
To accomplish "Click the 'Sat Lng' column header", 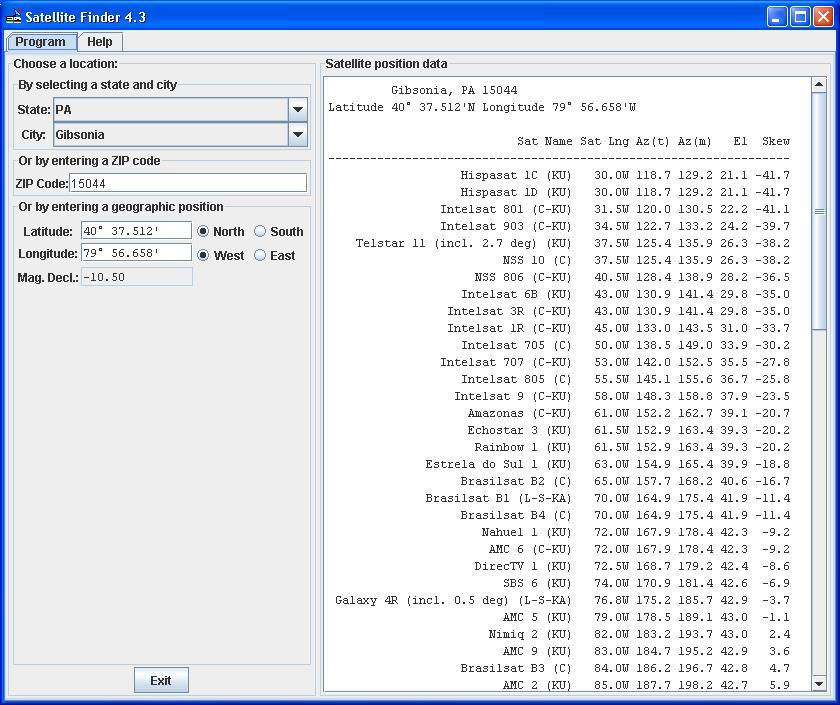I will [604, 141].
